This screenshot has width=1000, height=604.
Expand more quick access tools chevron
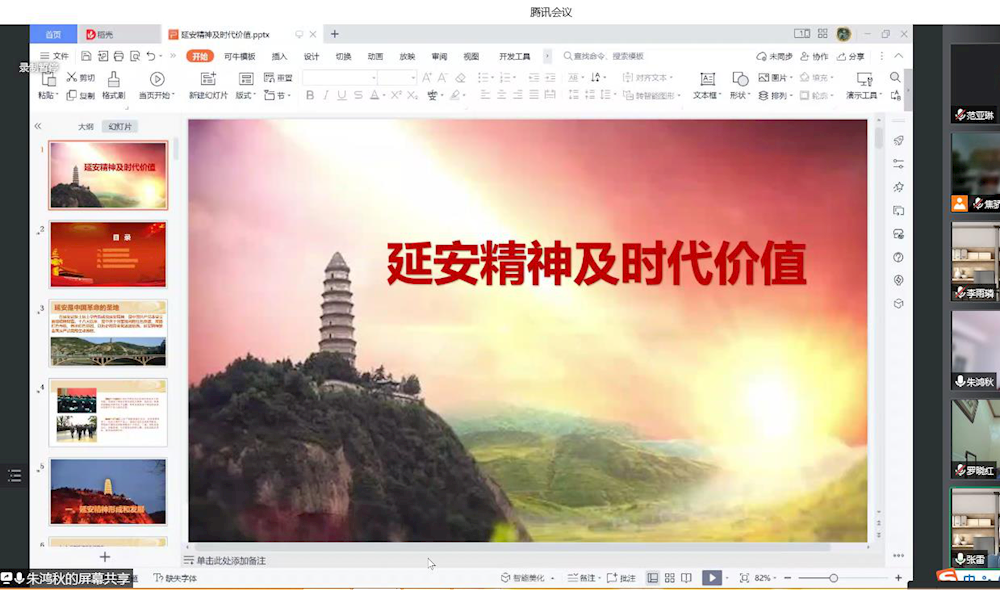pos(172,56)
